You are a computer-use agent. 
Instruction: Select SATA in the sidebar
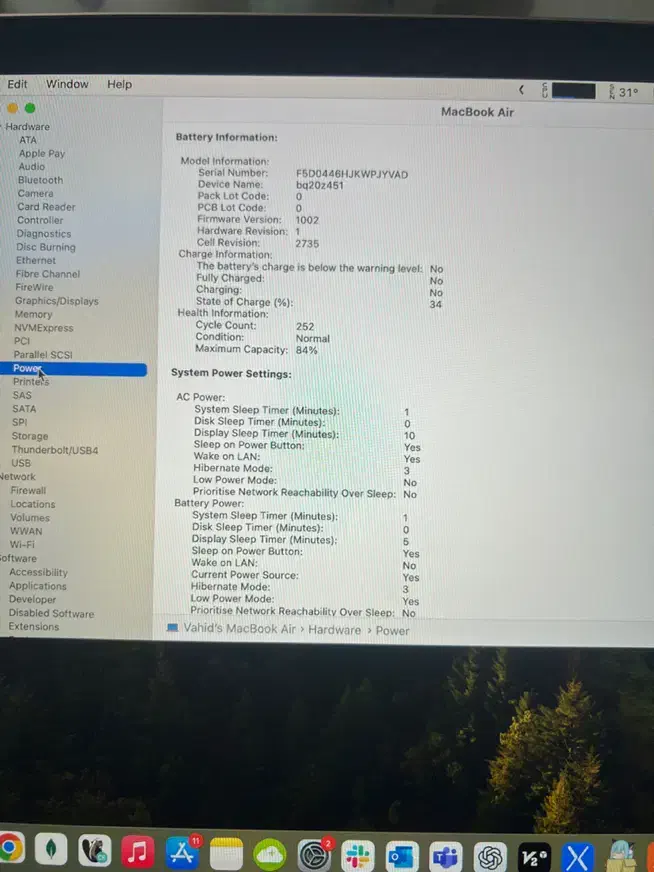[24, 409]
